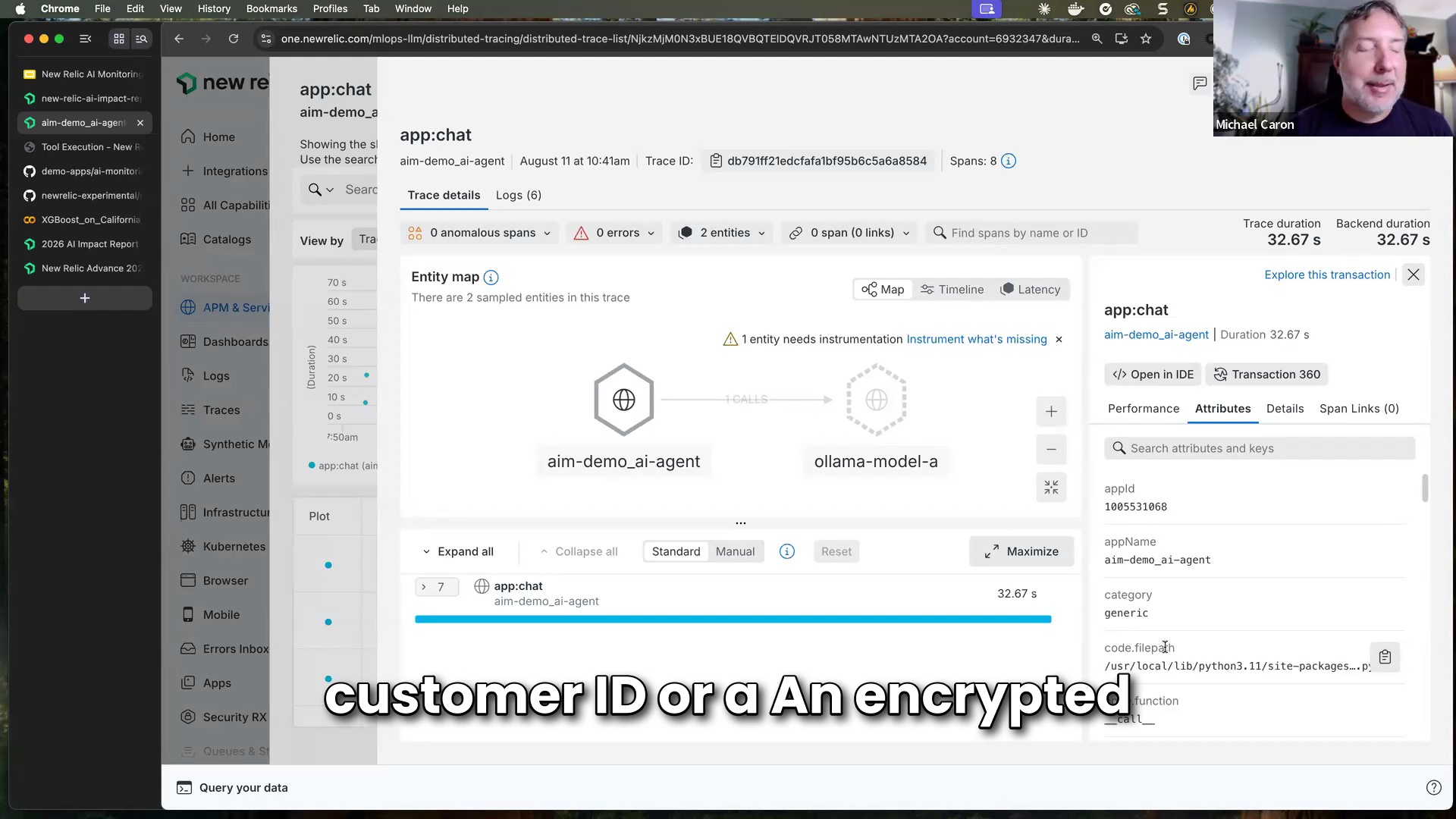Reset the span view
Screen dimensions: 1456x819
(836, 552)
